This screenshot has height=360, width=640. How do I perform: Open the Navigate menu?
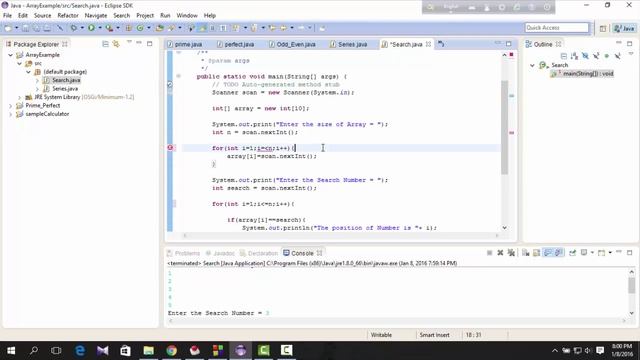coord(96,16)
